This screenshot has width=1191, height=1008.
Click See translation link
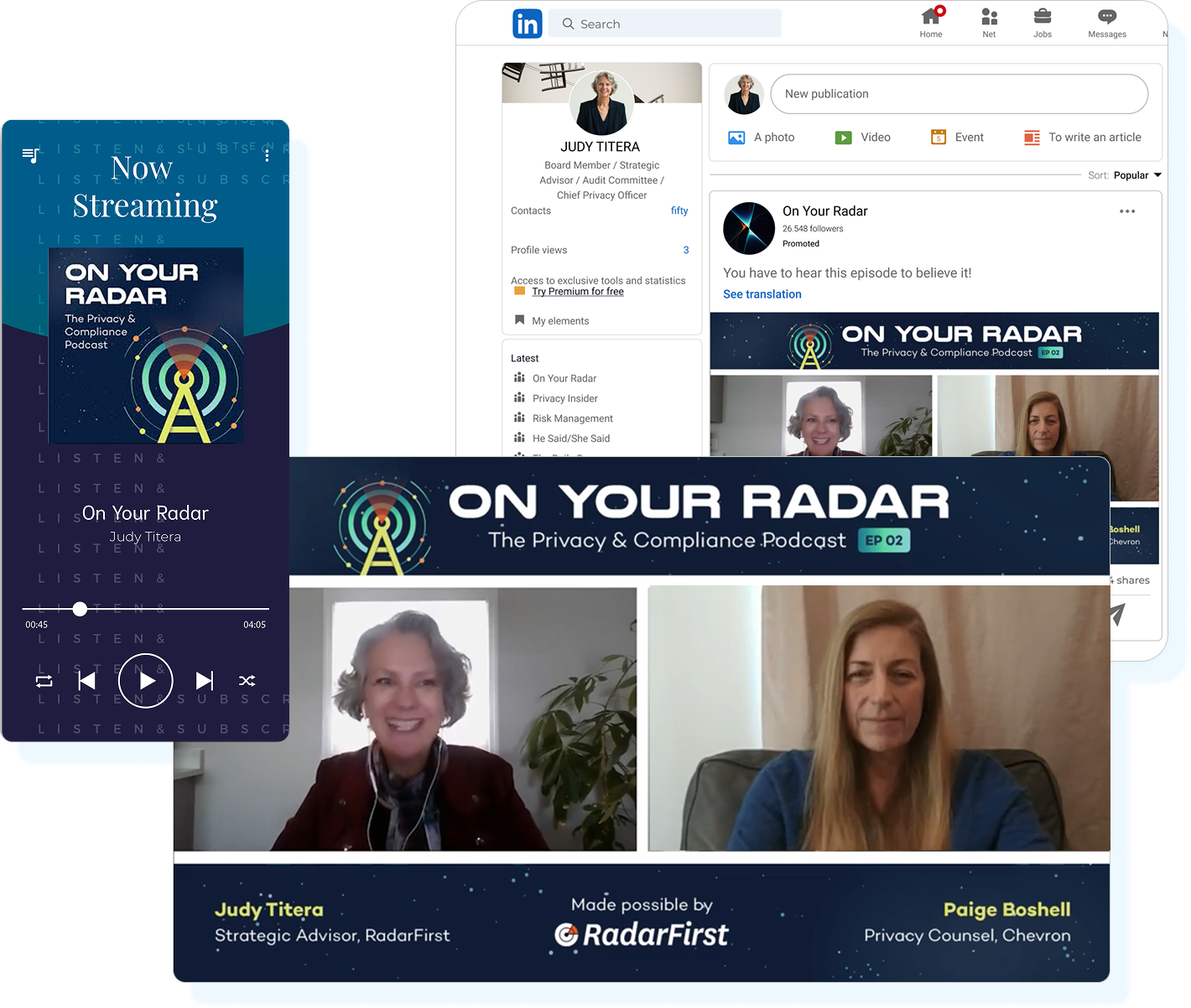point(762,294)
